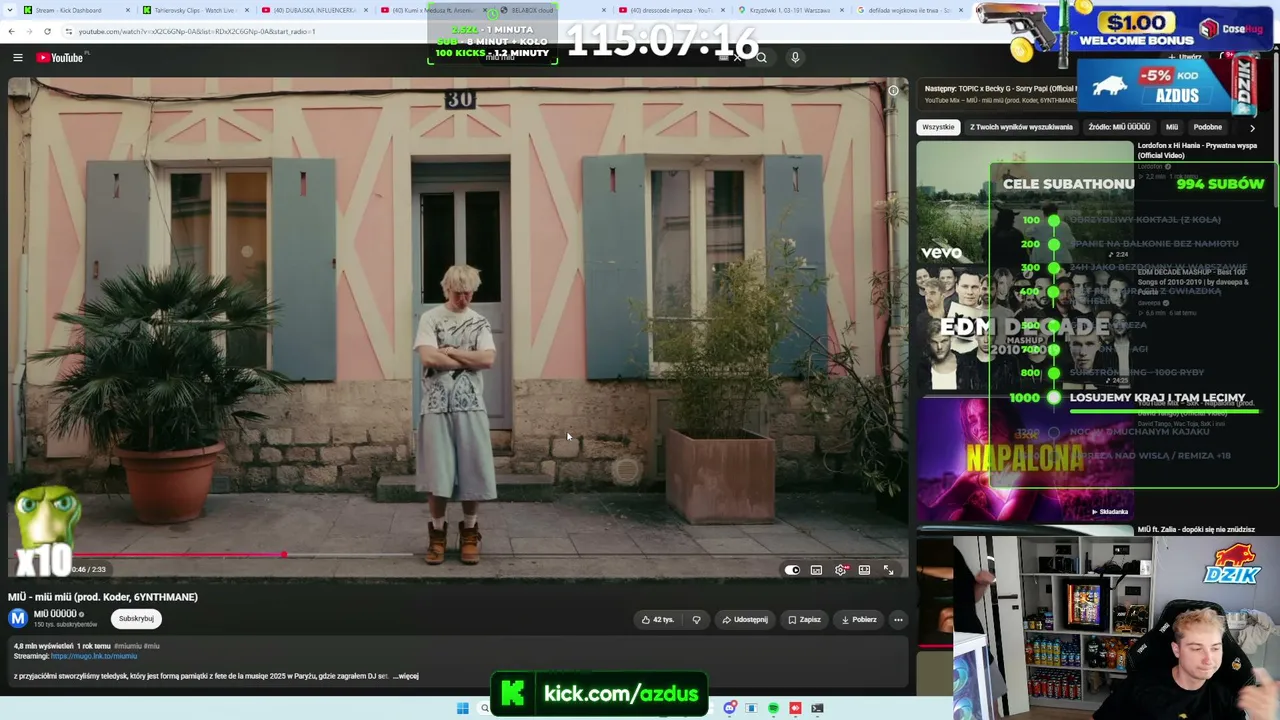Screen dimensions: 1280x720
Task: Click the #miumiu hashtag in description
Action: [127, 646]
